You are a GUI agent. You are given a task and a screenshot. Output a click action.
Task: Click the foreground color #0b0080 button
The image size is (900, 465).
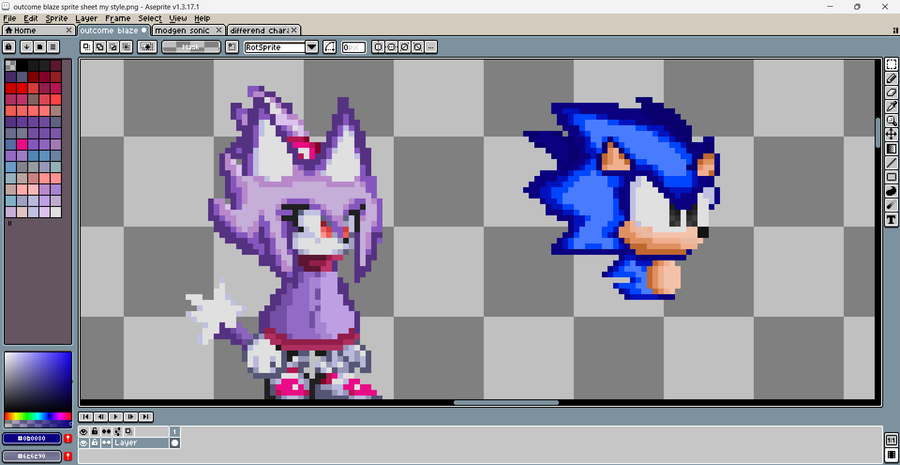coord(32,439)
